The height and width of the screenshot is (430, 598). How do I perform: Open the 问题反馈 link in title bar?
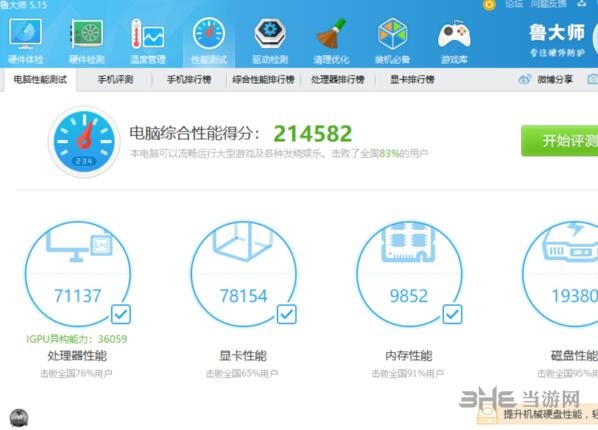[548, 4]
